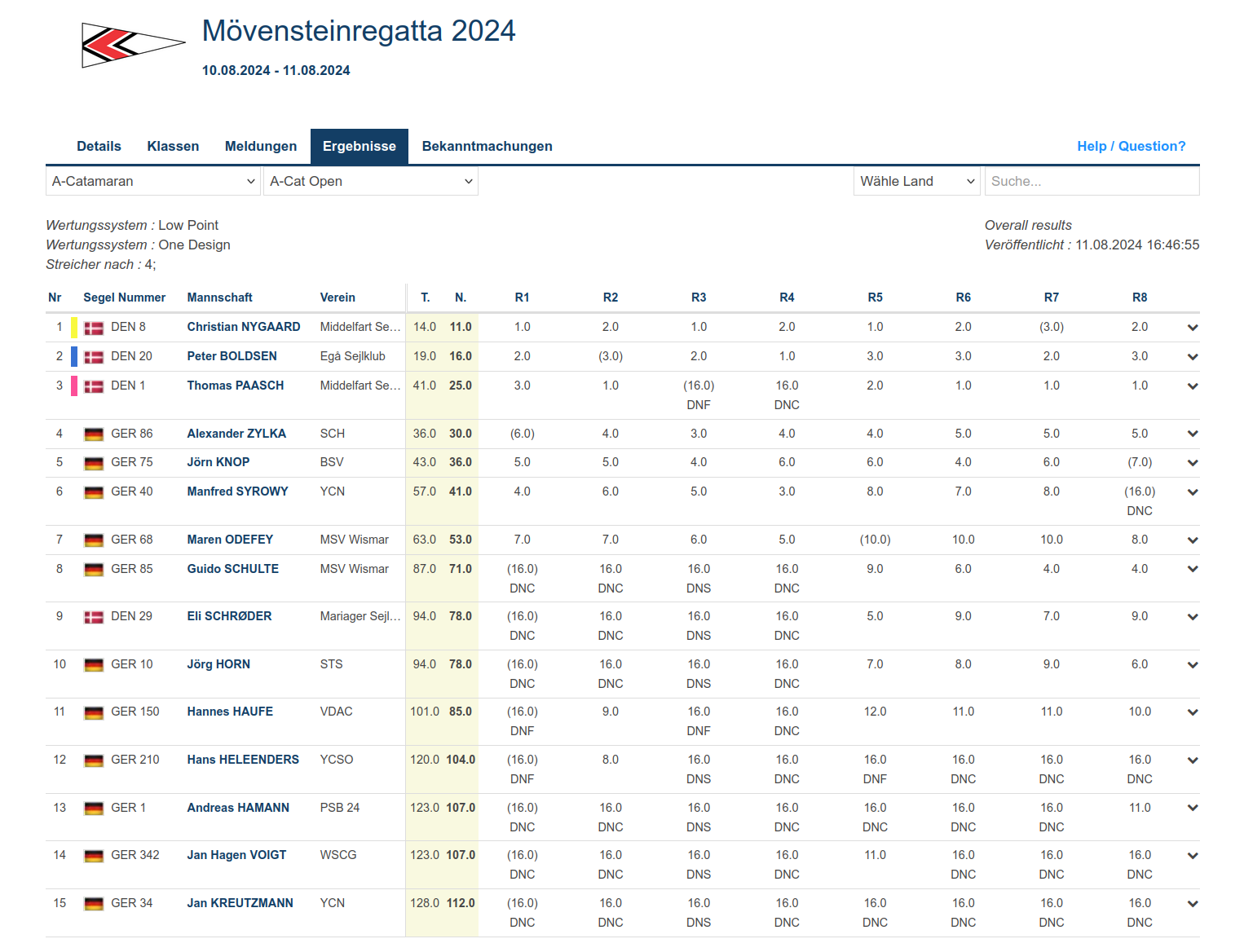This screenshot has height=952, width=1244.
Task: Open the Bekanntmachungen tab
Action: (487, 147)
